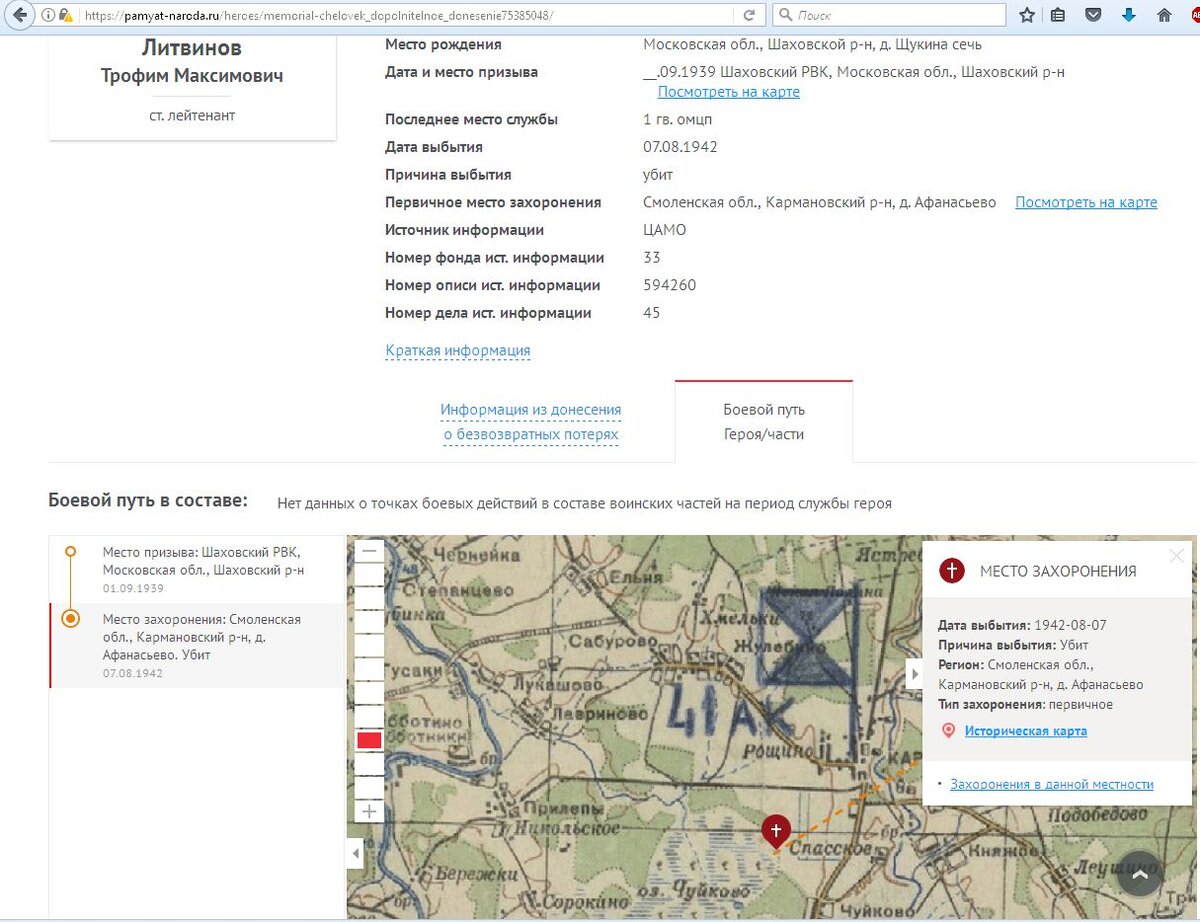Select Место захоронения: Смоленская обл. route entry

click(195, 645)
